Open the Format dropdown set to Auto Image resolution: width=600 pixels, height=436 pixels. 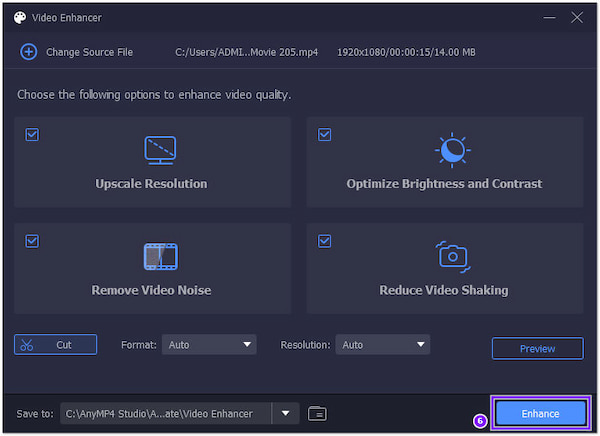[209, 345]
